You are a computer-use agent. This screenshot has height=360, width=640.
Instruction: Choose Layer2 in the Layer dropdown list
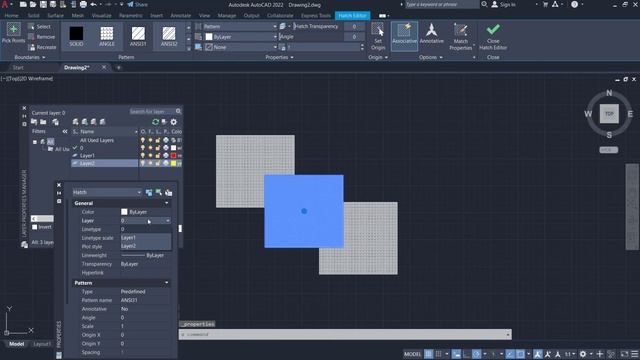145,246
